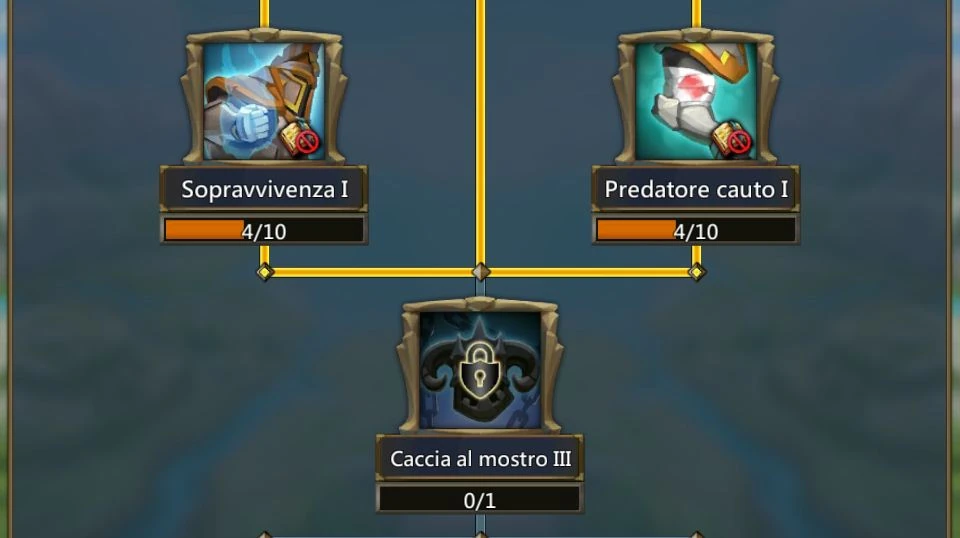Click the Sopravvivenza I name label

coord(264,189)
